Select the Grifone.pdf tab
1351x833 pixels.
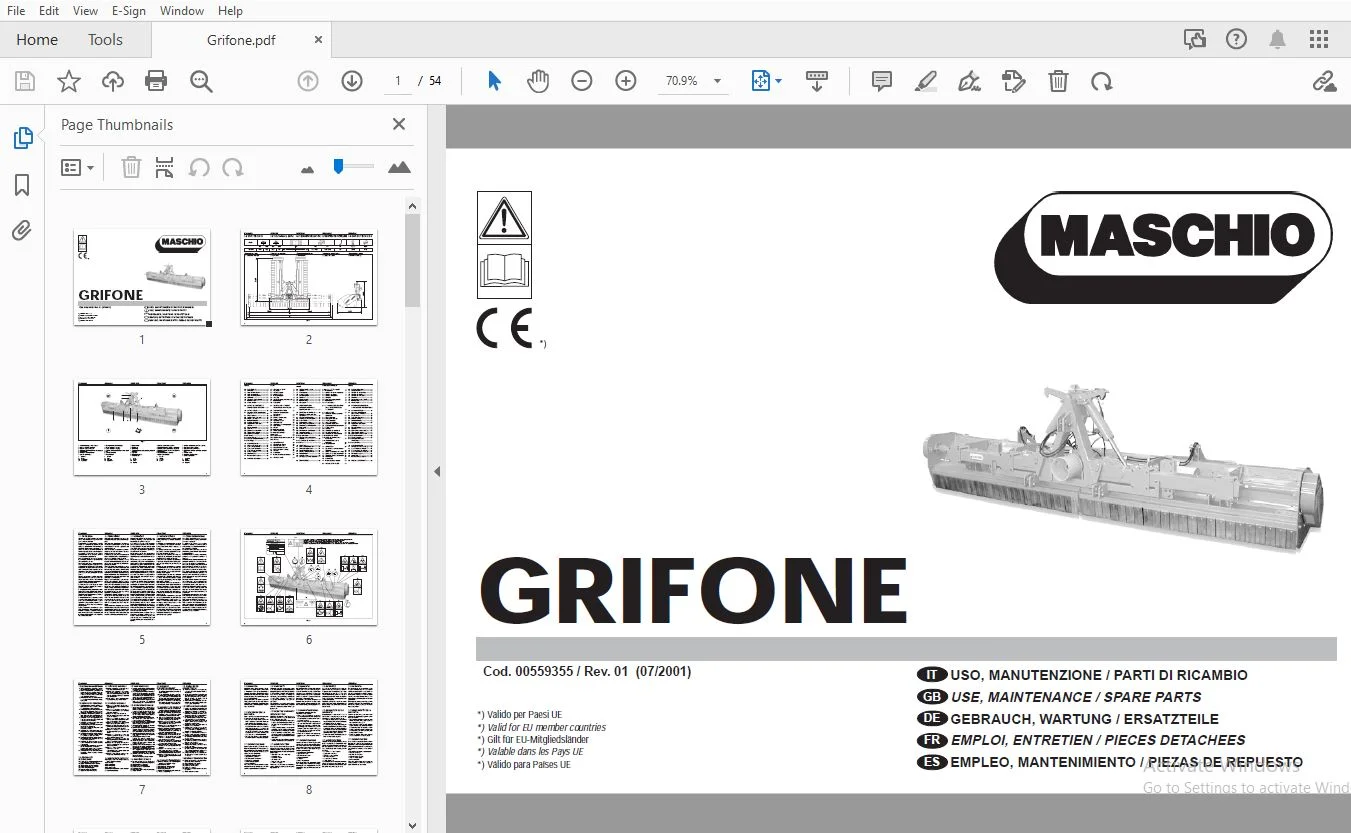point(241,40)
